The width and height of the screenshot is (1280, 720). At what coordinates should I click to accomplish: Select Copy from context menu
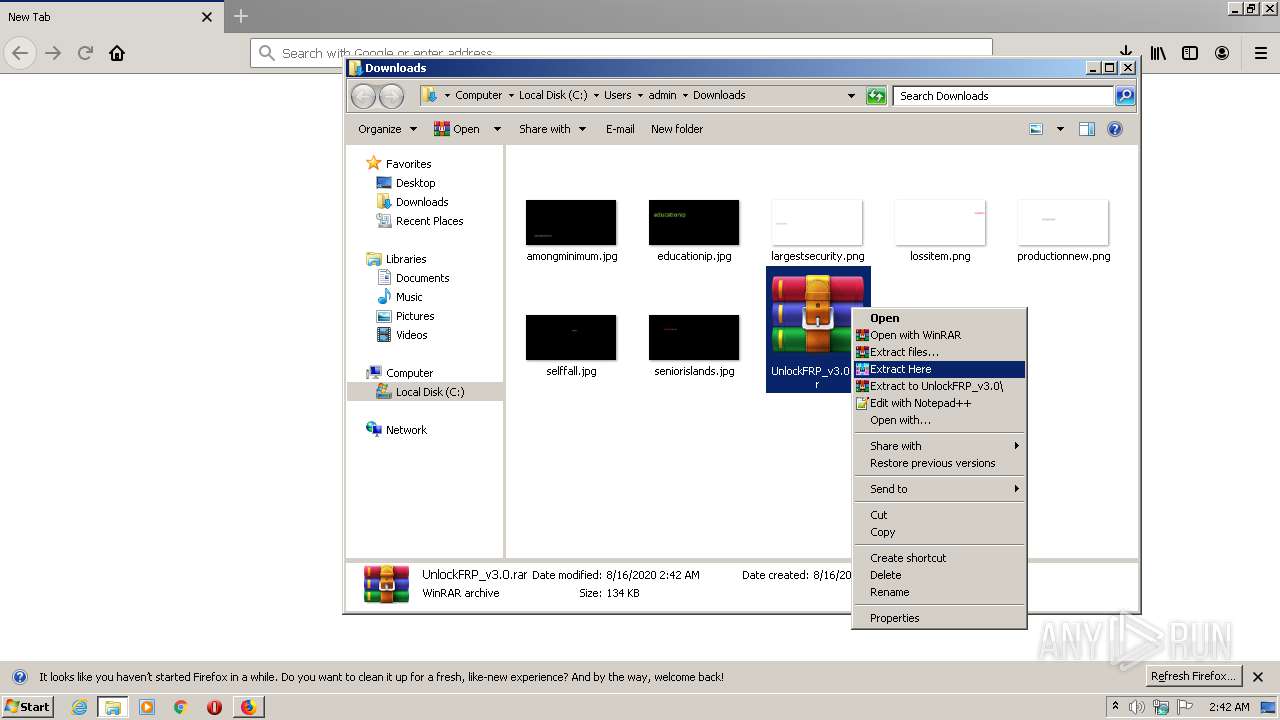938,532
